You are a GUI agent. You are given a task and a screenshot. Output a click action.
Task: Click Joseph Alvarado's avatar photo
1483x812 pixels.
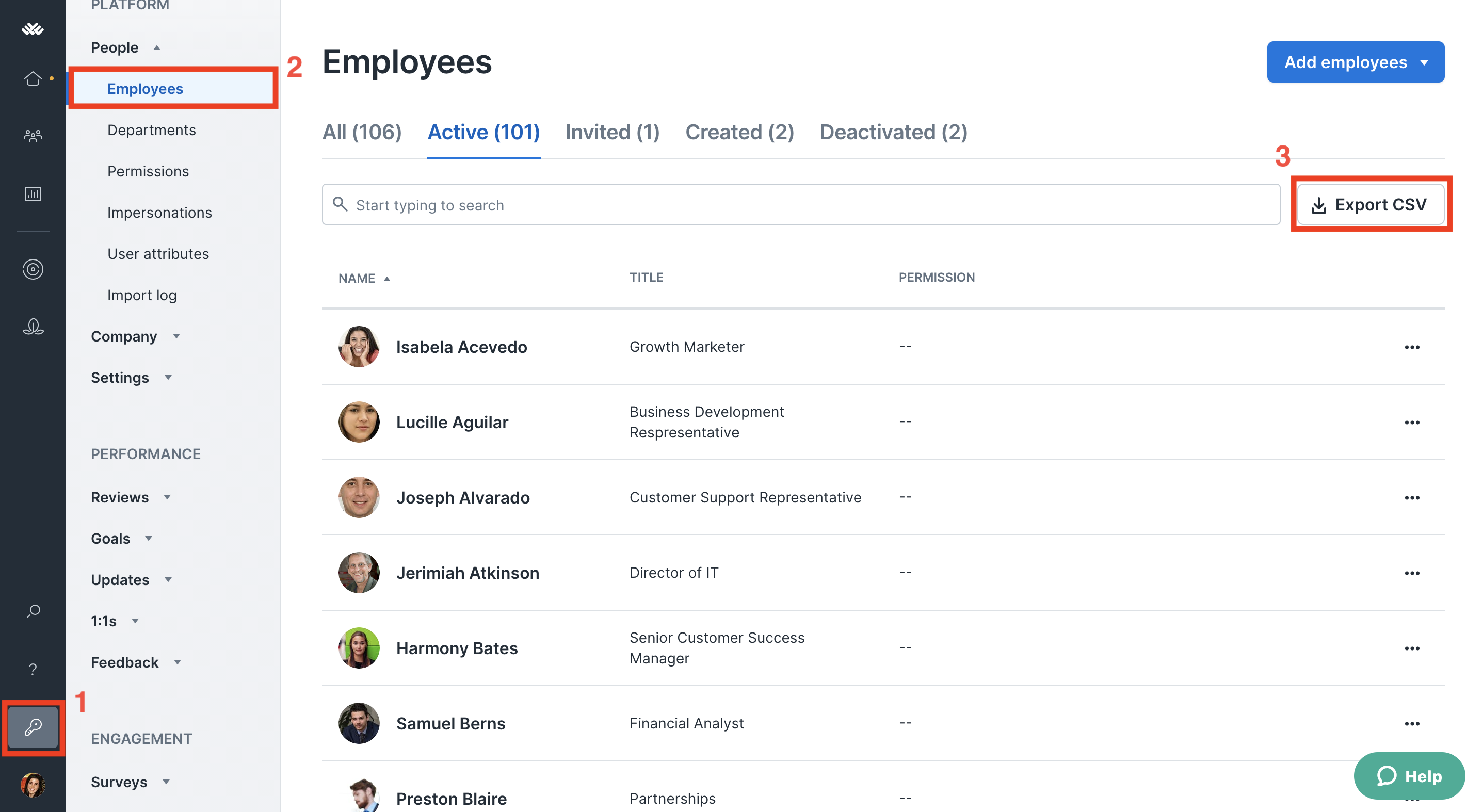coord(359,497)
